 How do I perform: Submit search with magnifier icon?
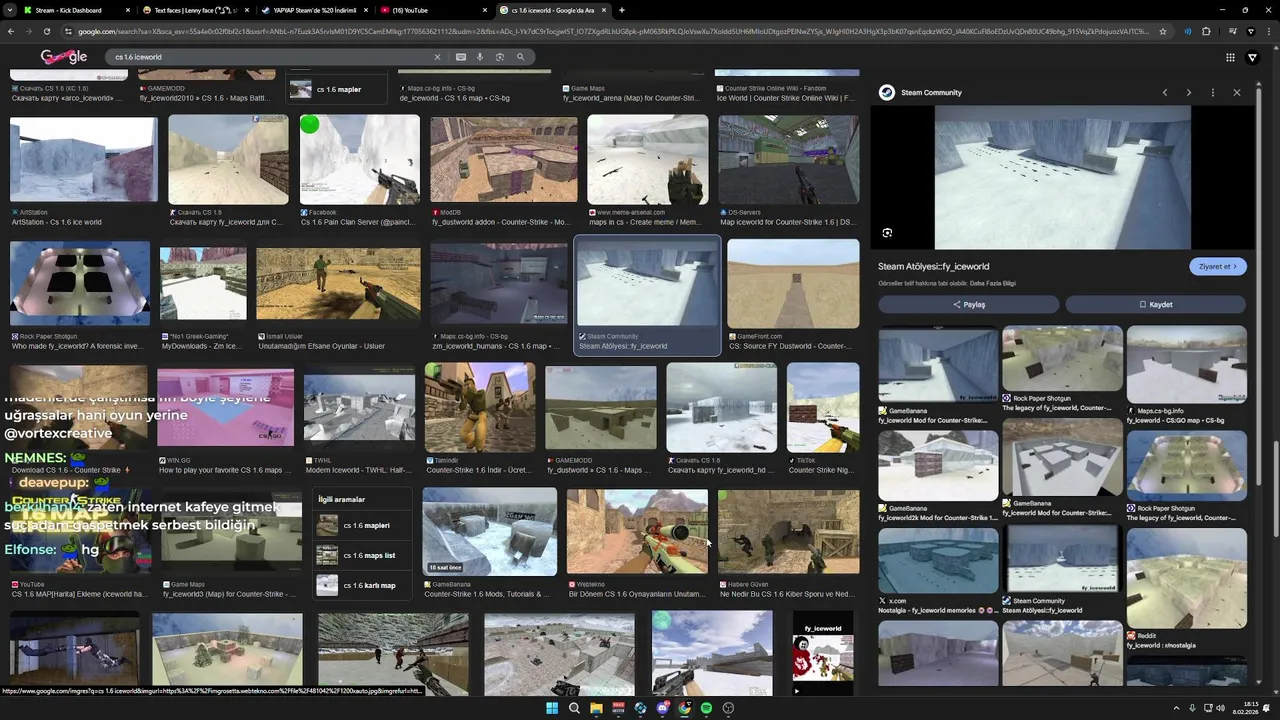point(521,57)
